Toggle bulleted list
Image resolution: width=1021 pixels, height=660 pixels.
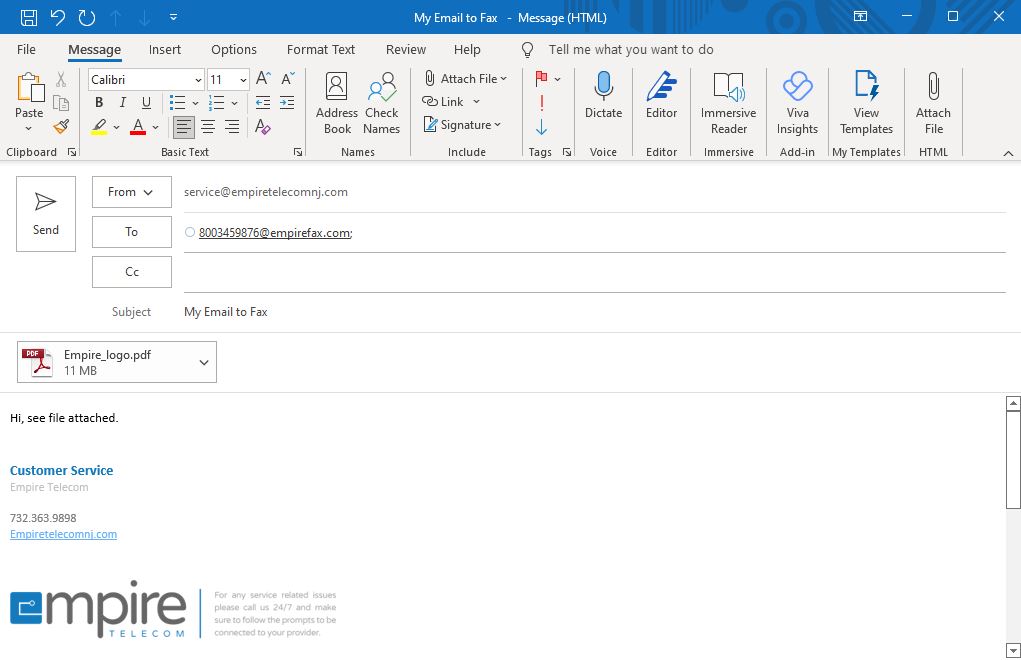(x=178, y=103)
